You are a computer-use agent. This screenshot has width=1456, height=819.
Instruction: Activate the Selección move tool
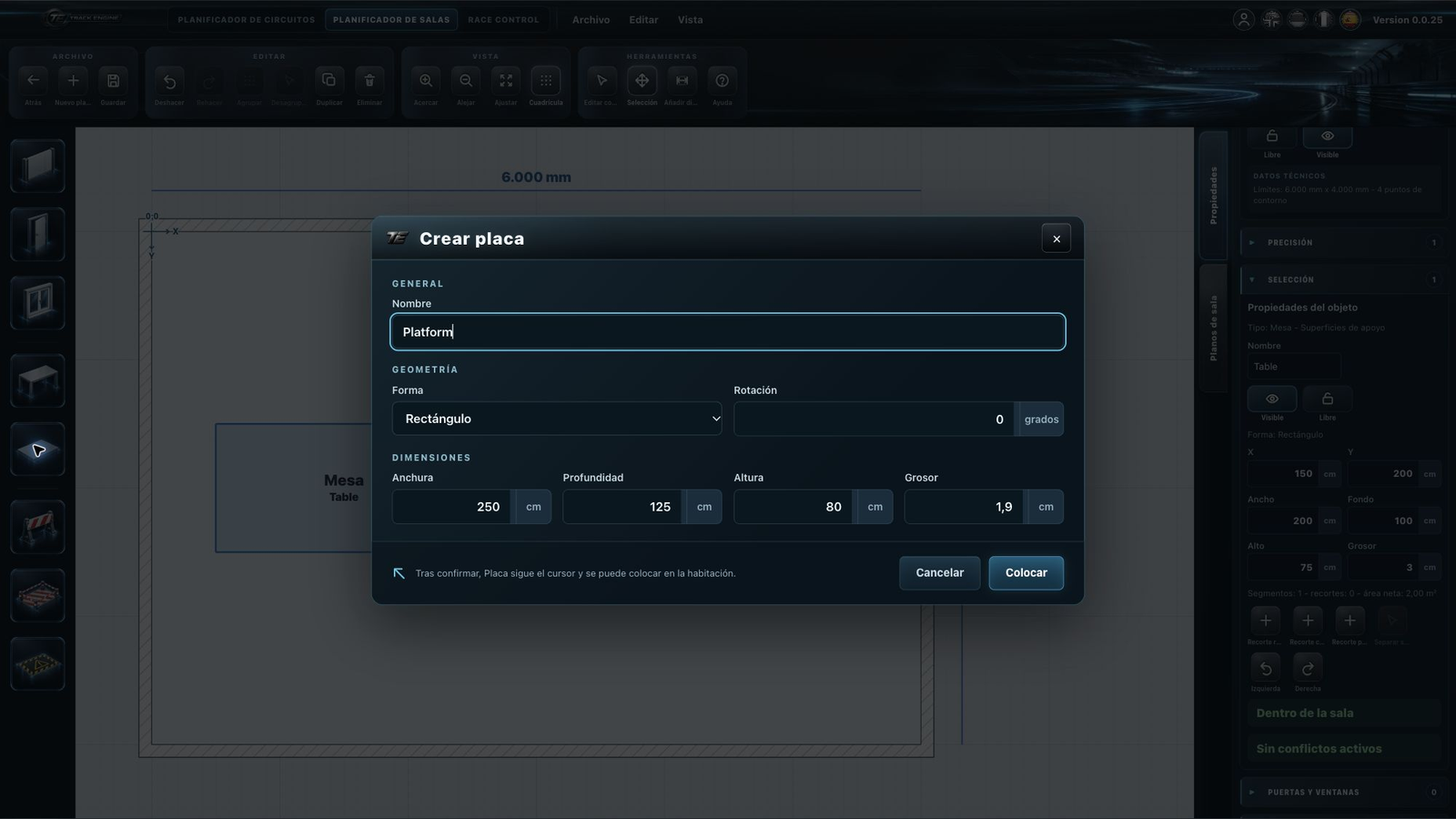pos(642,81)
